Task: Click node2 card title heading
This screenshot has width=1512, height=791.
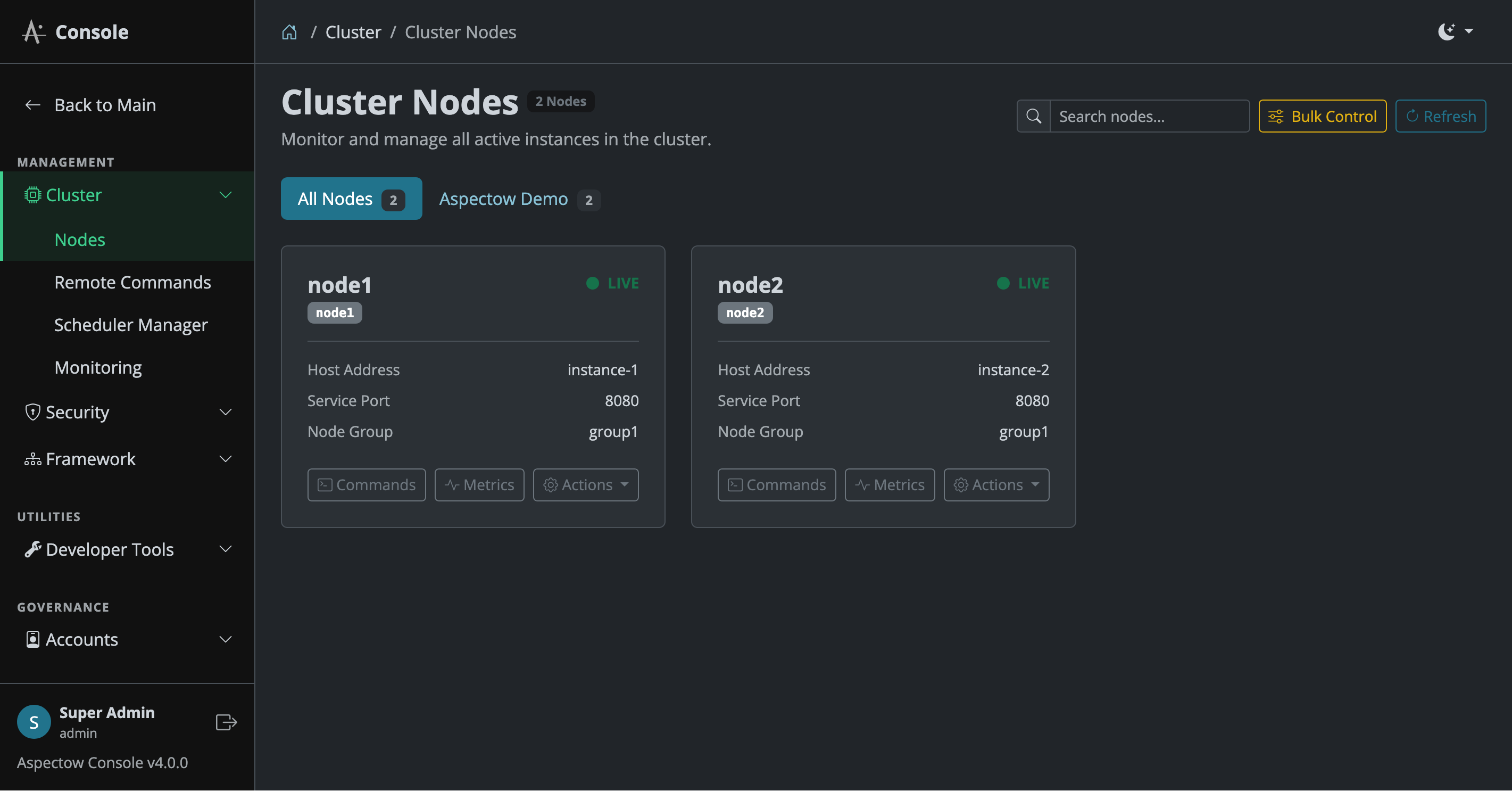Action: (750, 285)
